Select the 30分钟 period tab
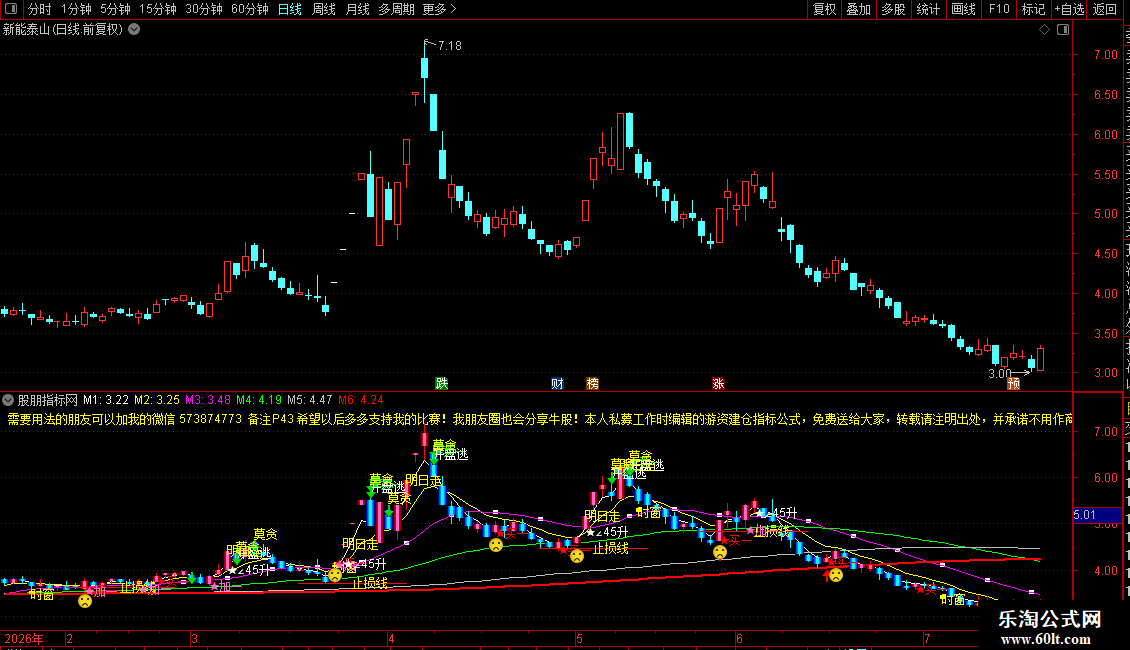Image resolution: width=1130 pixels, height=650 pixels. (x=203, y=9)
